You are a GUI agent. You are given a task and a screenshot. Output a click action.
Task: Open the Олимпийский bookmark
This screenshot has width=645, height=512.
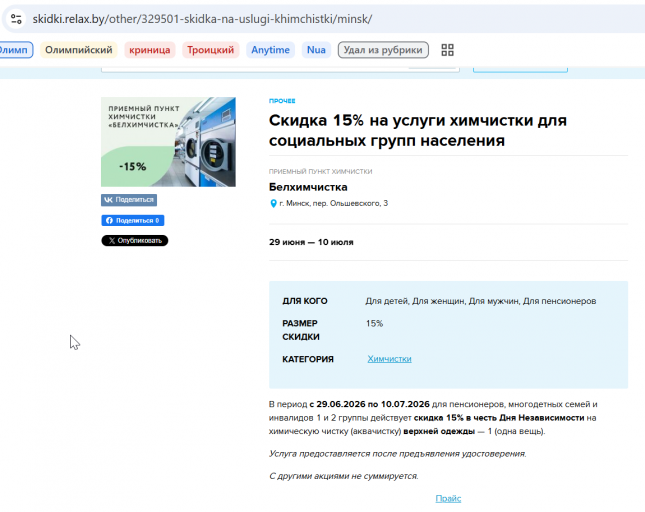(79, 50)
